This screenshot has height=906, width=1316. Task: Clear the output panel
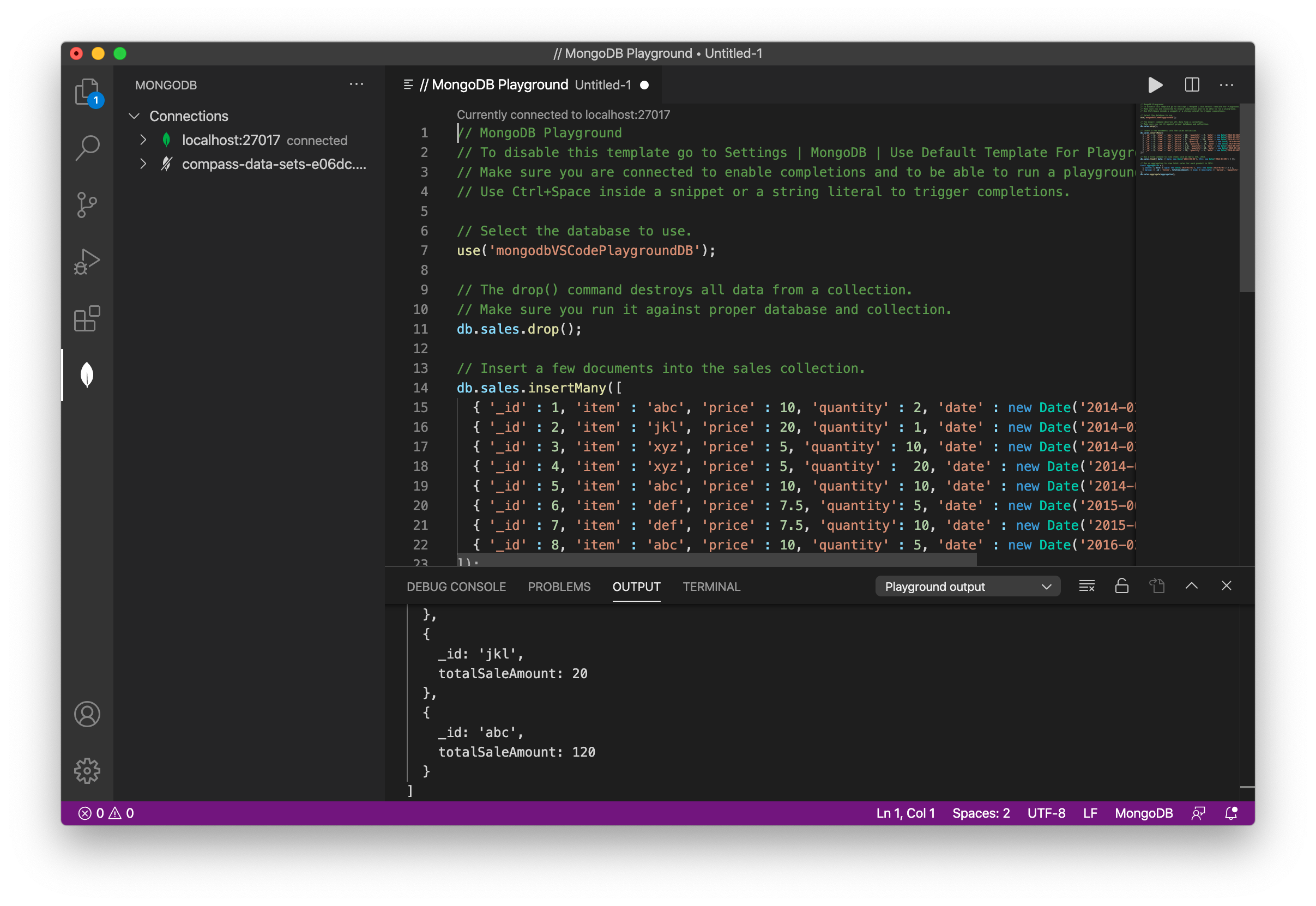click(x=1086, y=586)
